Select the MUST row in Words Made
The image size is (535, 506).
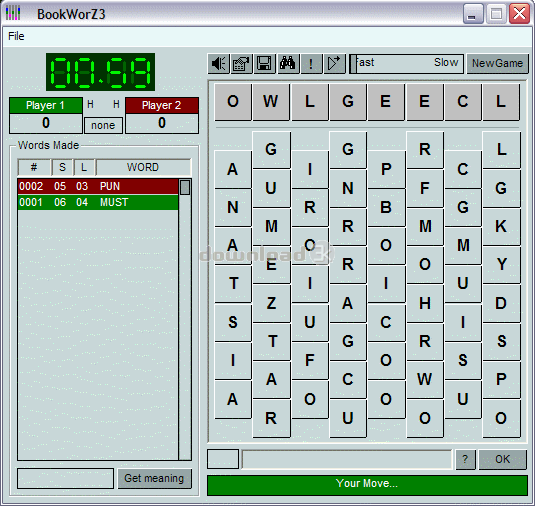(98, 202)
